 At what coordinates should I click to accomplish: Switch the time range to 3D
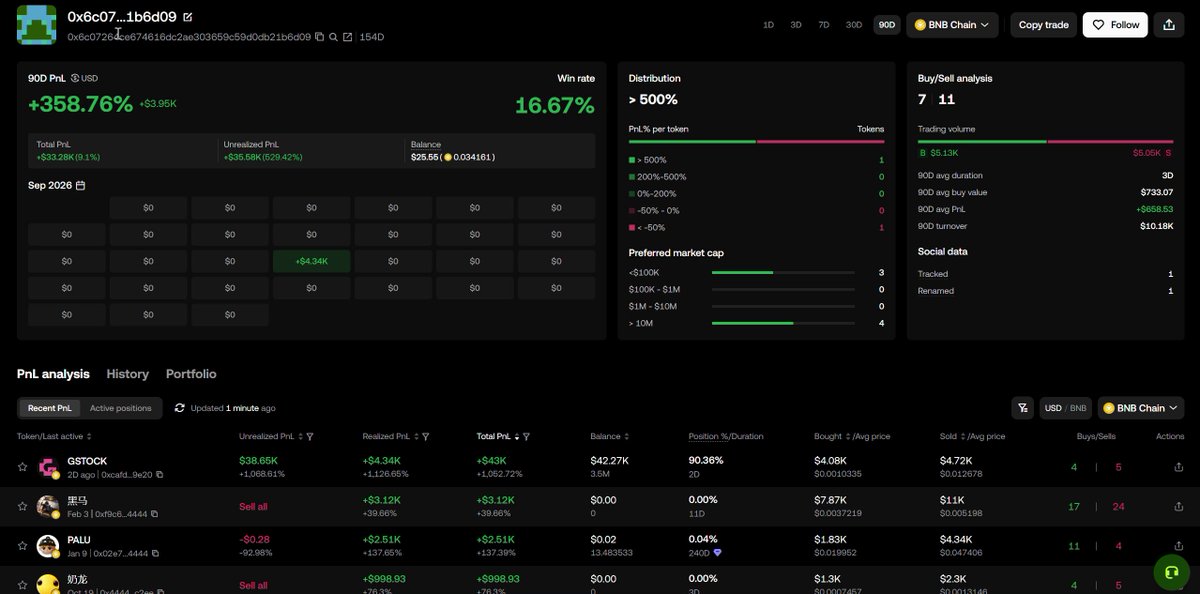coord(796,25)
